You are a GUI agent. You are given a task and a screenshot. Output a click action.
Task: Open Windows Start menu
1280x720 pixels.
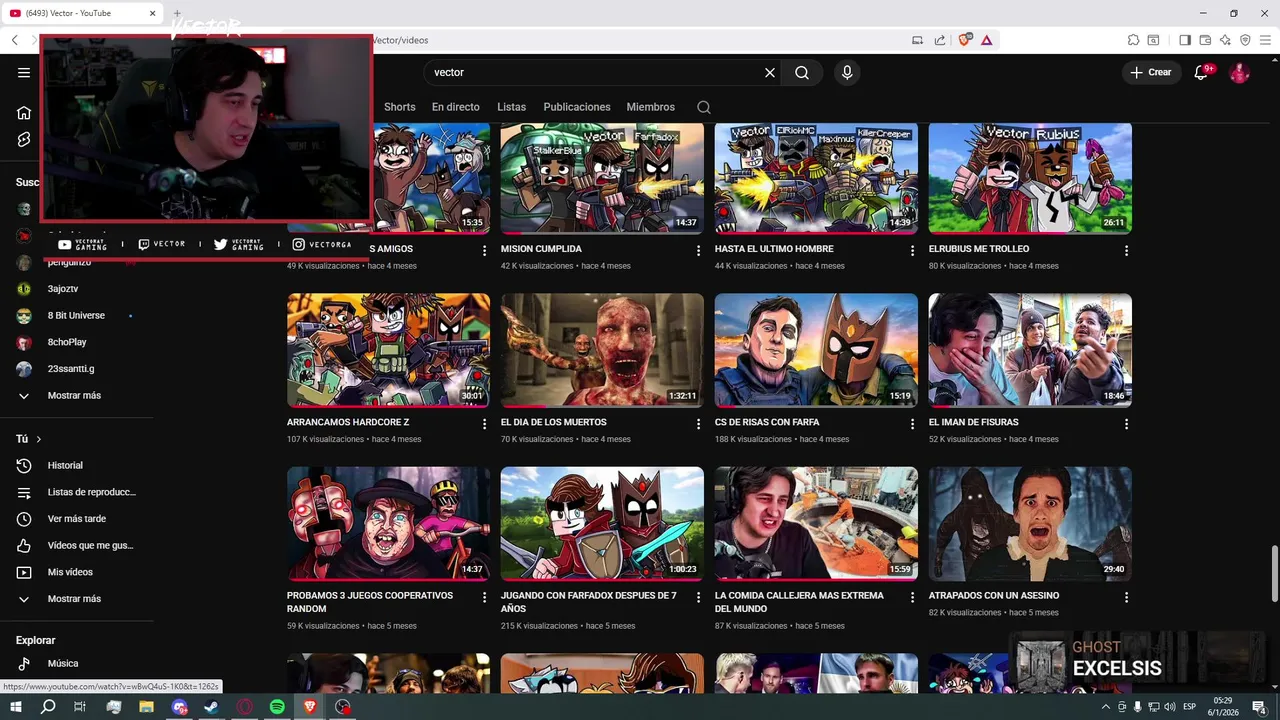point(15,707)
